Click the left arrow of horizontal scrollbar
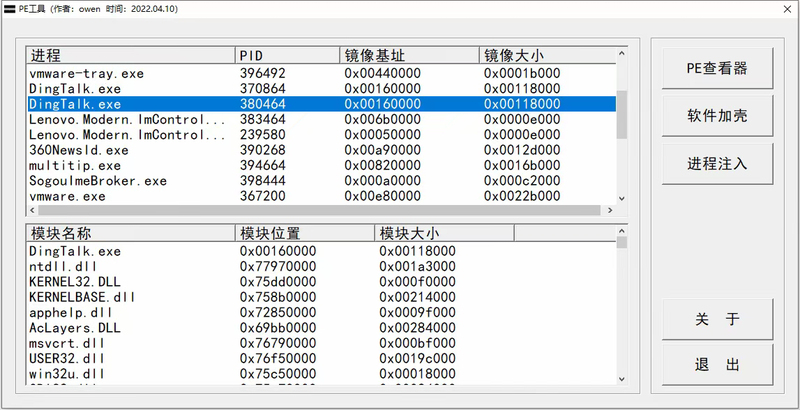Viewport: 800px width, 410px height. coord(33,210)
